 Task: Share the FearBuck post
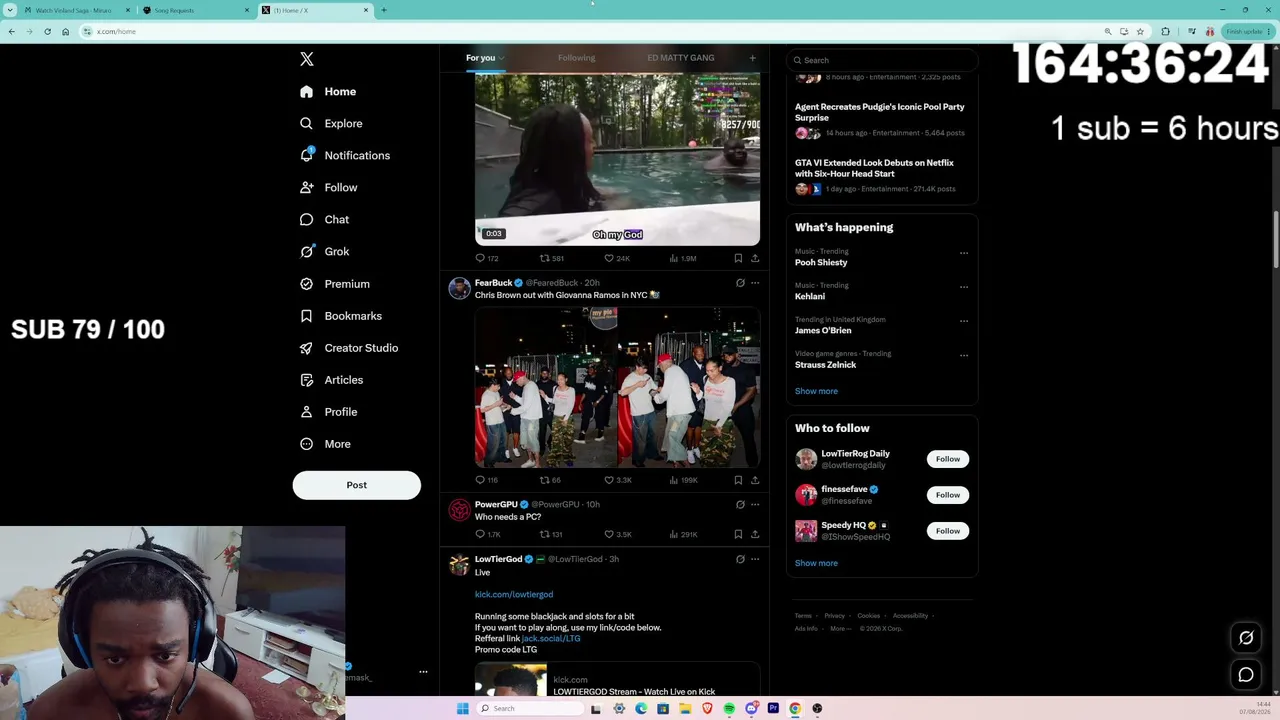coord(755,480)
